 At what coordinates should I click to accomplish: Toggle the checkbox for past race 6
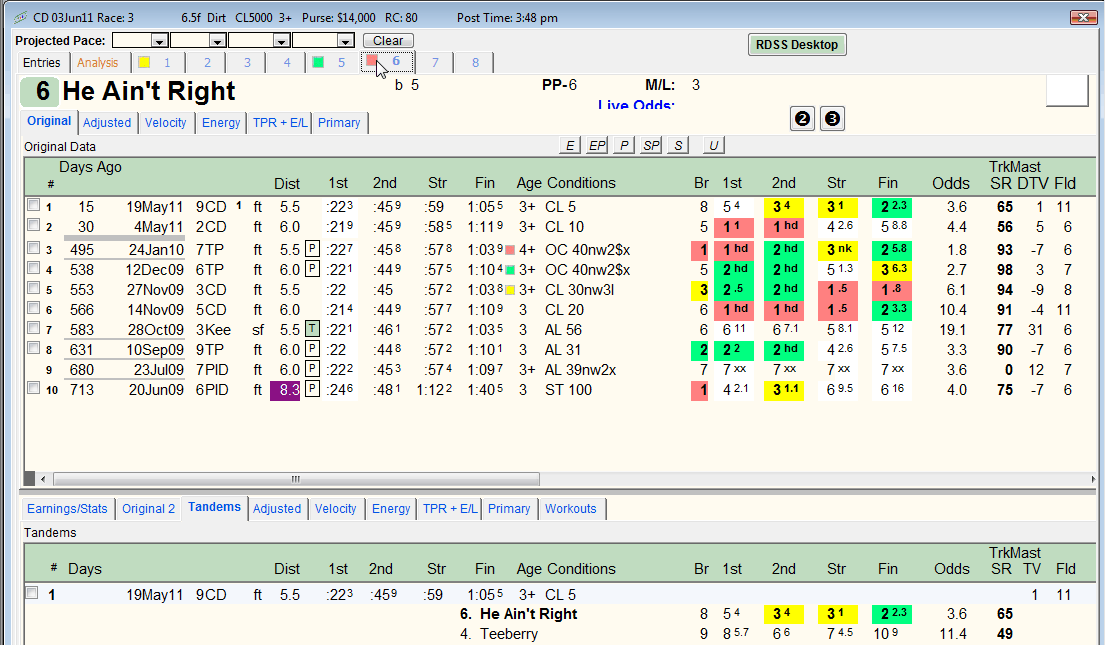[33, 308]
